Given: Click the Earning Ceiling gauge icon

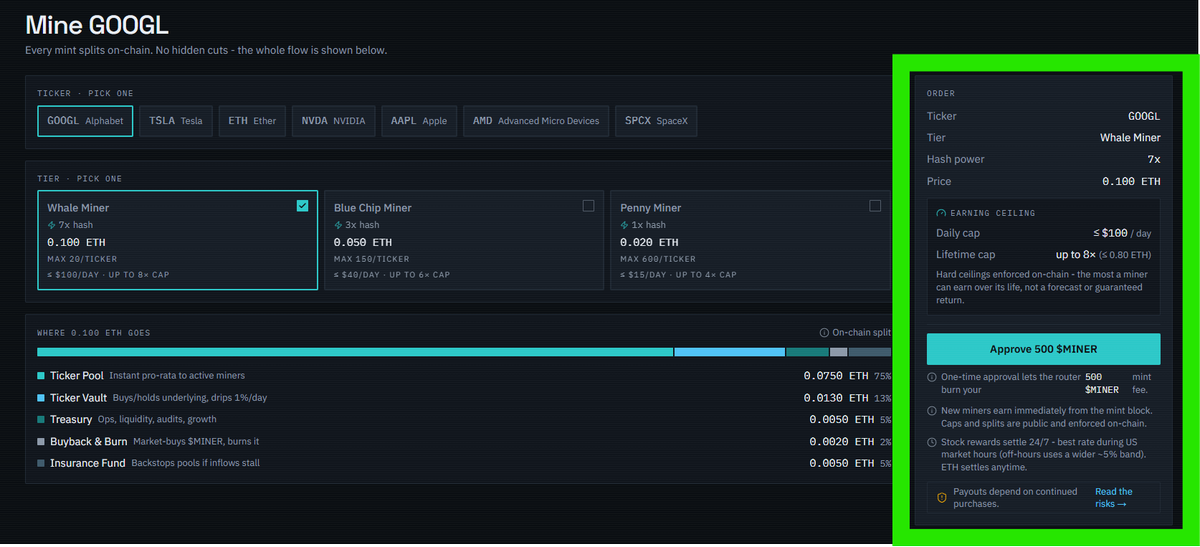Looking at the screenshot, I should coord(941,213).
